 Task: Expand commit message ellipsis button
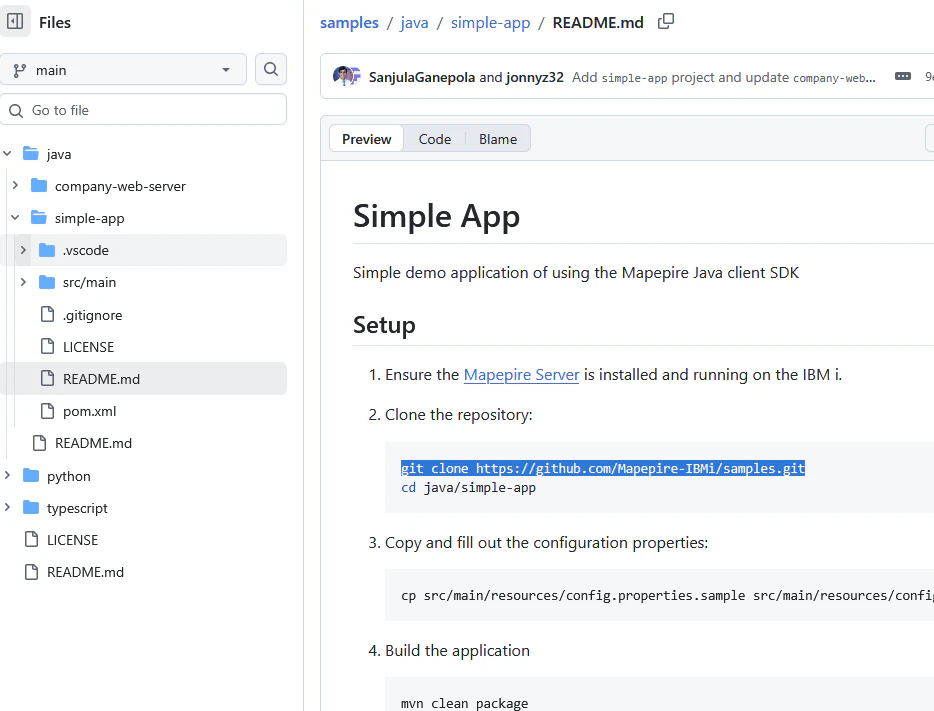[x=902, y=77]
